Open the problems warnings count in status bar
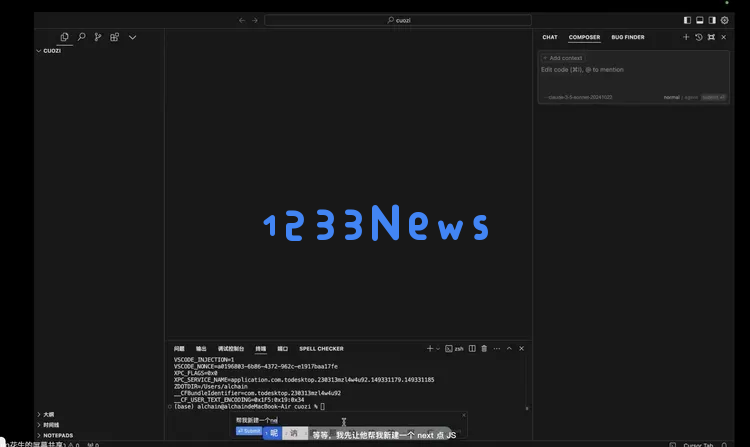This screenshot has height=447, width=750. click(x=74, y=445)
